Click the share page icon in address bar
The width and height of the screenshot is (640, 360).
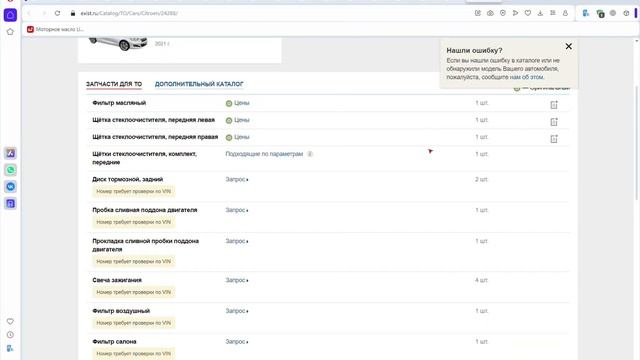click(x=478, y=13)
